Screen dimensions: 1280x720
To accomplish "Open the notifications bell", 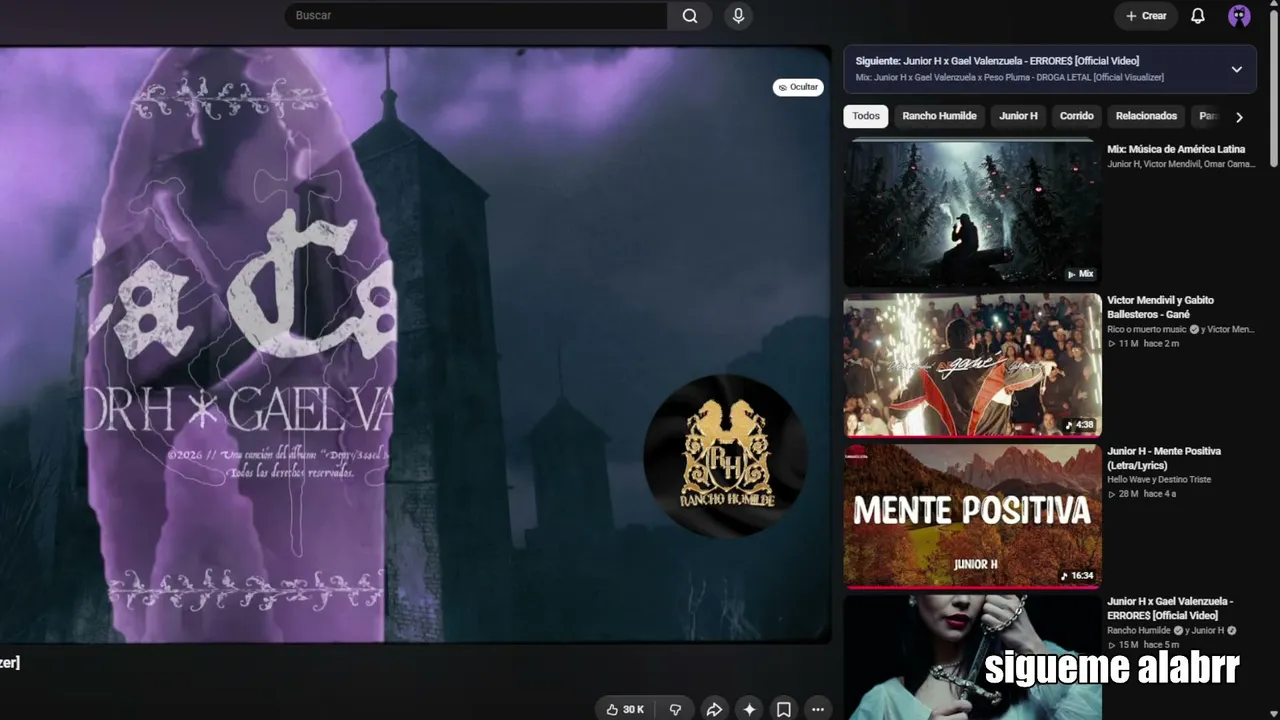I will [x=1198, y=16].
